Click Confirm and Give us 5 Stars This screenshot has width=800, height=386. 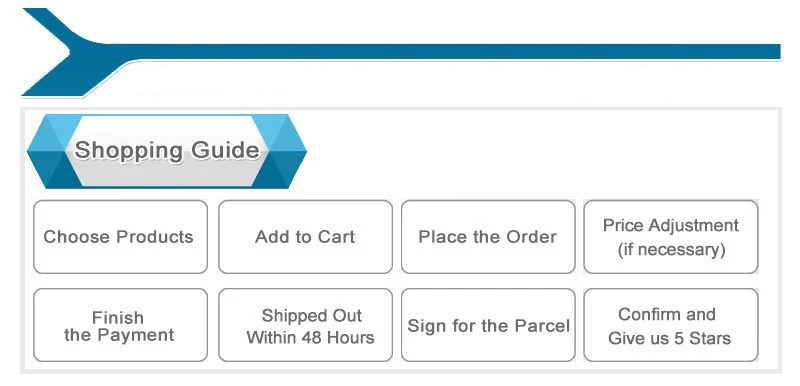671,325
